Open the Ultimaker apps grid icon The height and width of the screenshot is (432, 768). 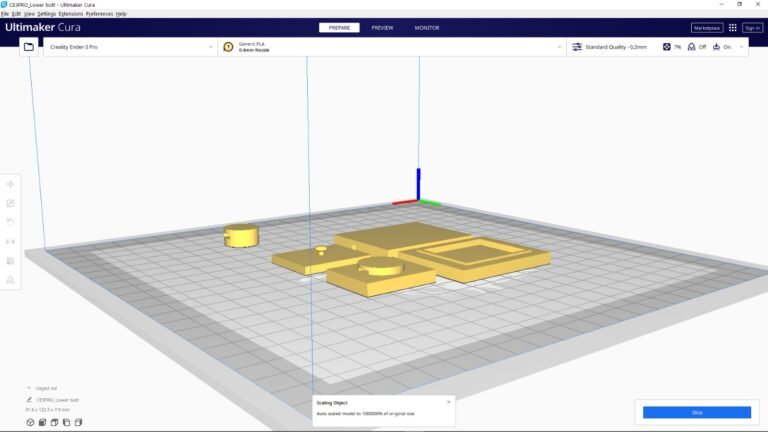733,28
